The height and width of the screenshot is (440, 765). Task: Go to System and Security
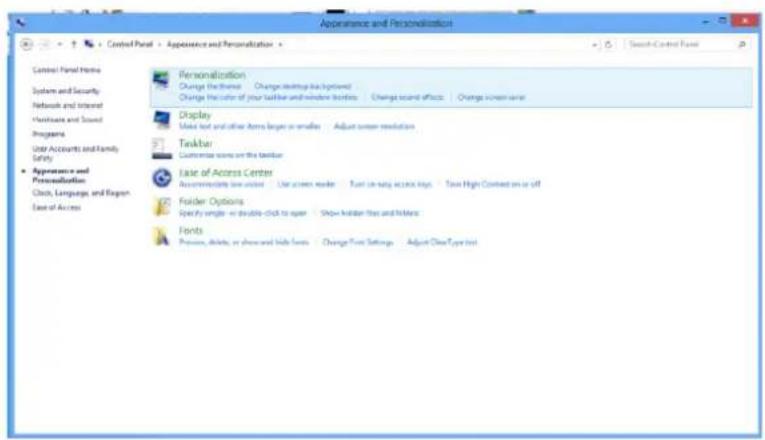[x=66, y=91]
